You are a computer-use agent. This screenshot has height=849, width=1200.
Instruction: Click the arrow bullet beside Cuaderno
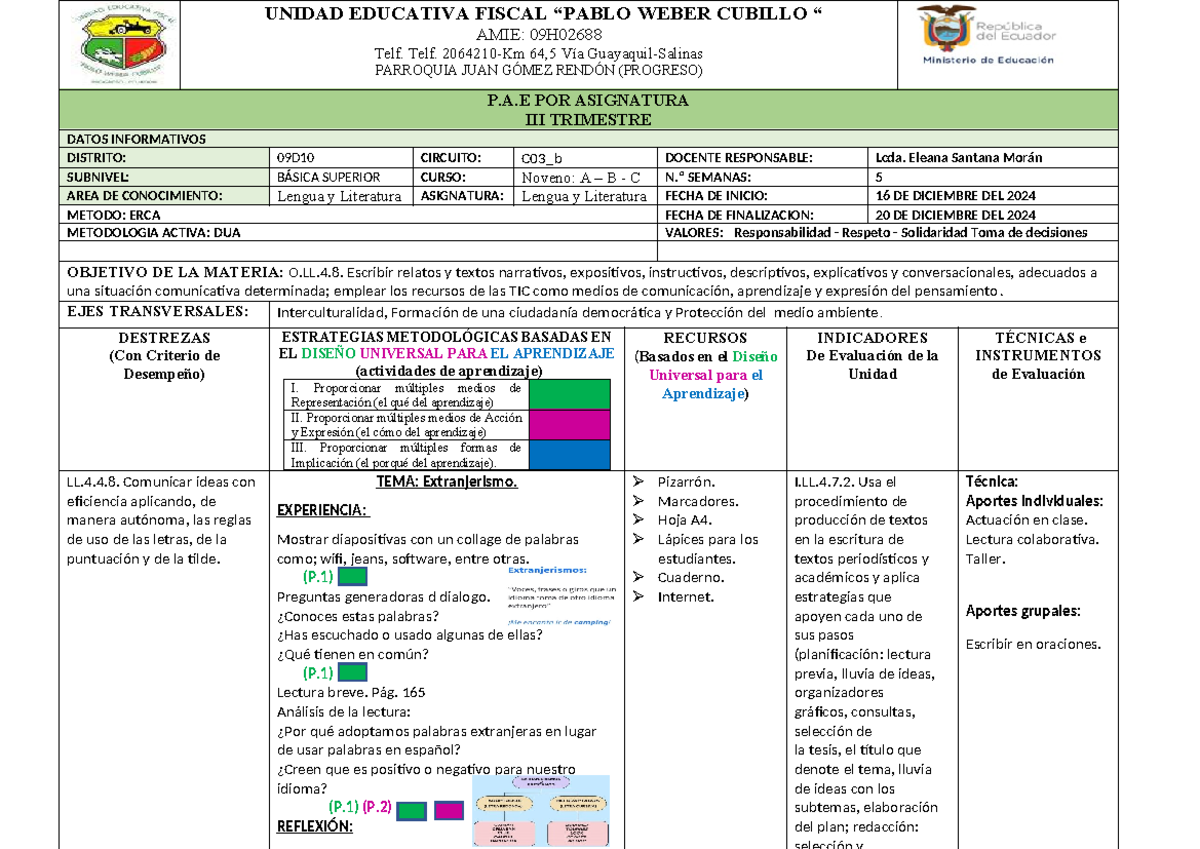[640, 578]
